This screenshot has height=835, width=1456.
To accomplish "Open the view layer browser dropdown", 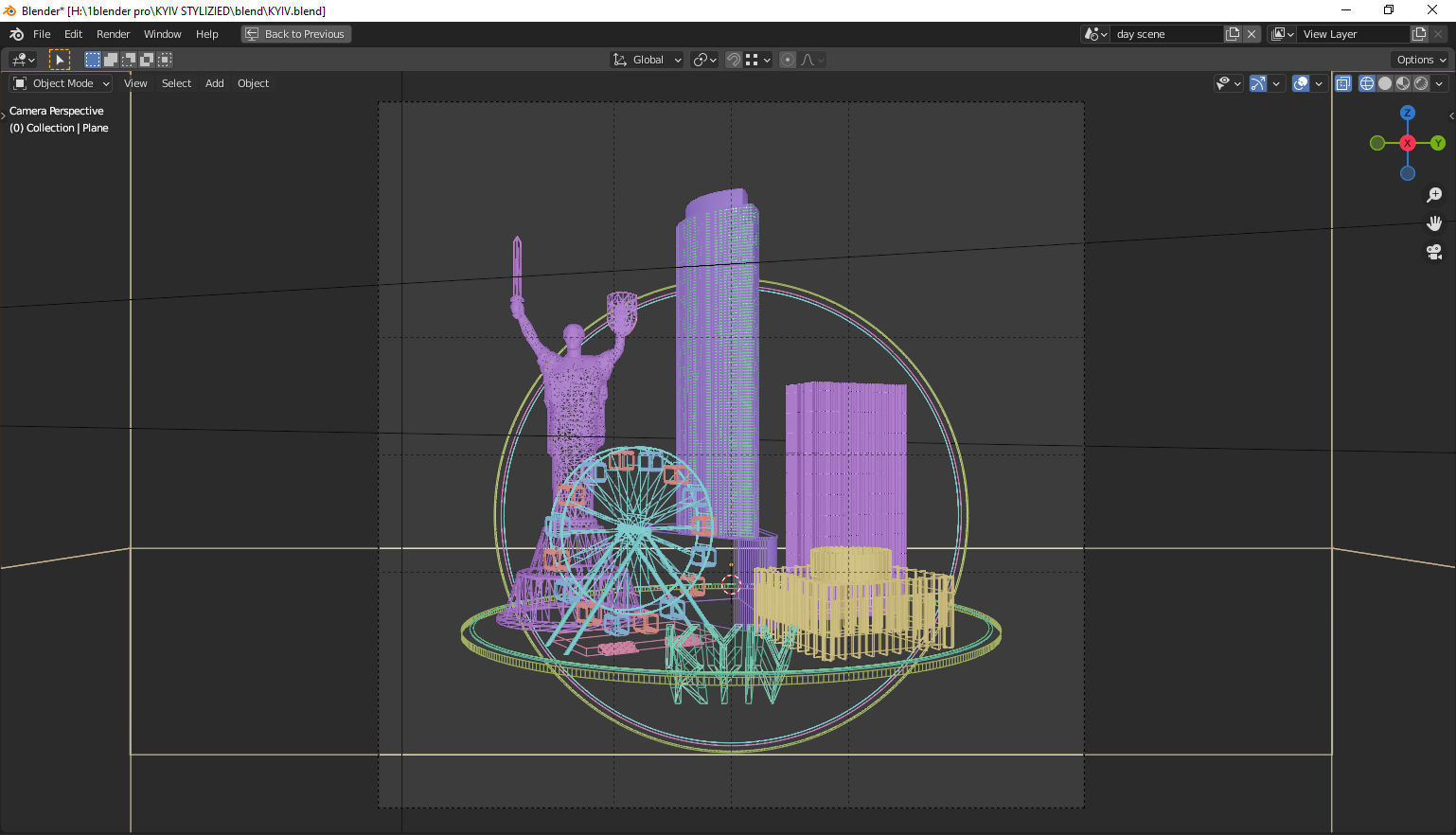I will coord(1282,34).
